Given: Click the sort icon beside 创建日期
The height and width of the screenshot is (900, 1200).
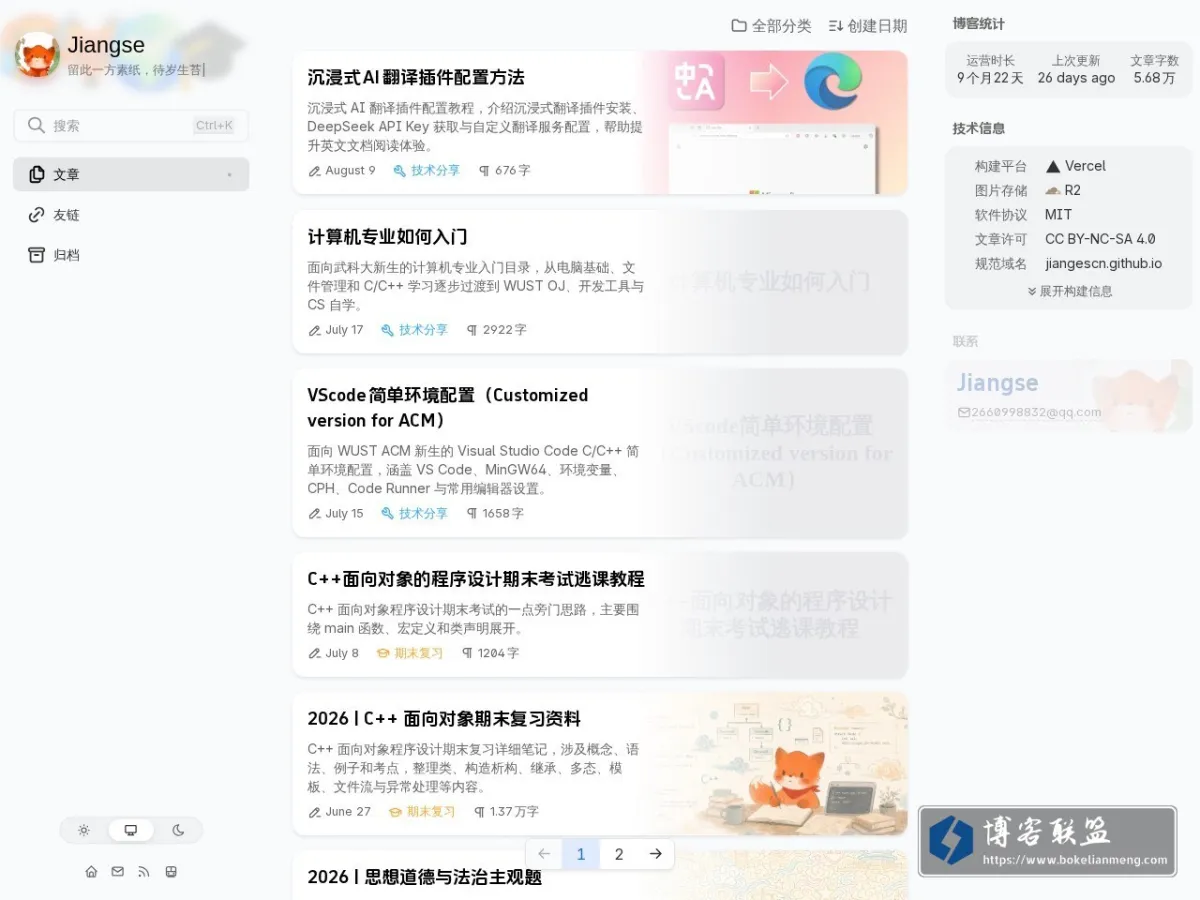Looking at the screenshot, I should coord(836,26).
